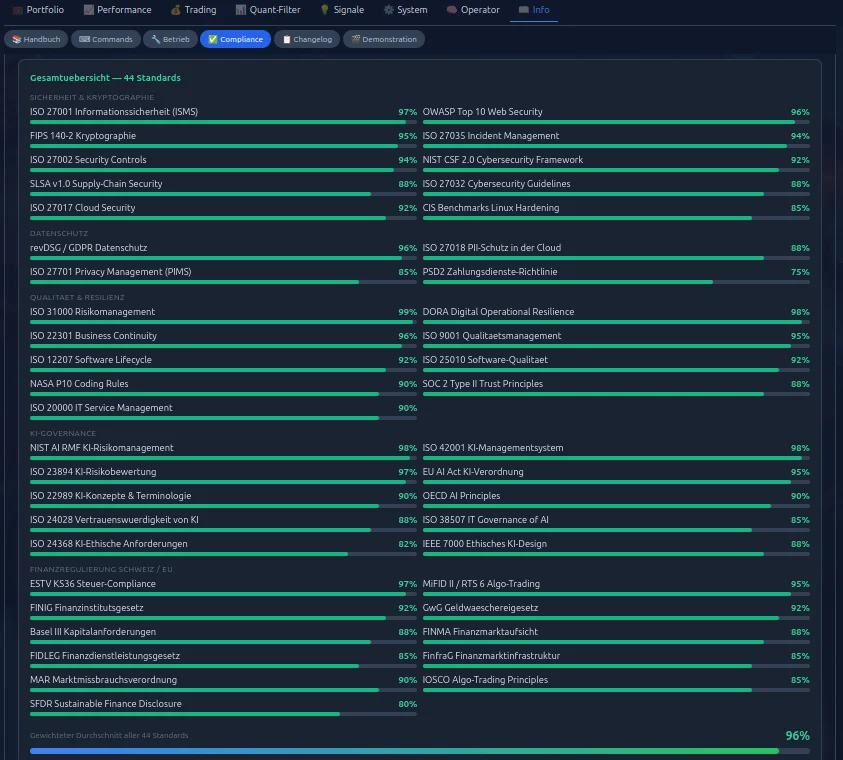This screenshot has height=760, width=843.
Task: Click the ISO 27001 Informationssicherheit progress bar
Action: click(223, 122)
